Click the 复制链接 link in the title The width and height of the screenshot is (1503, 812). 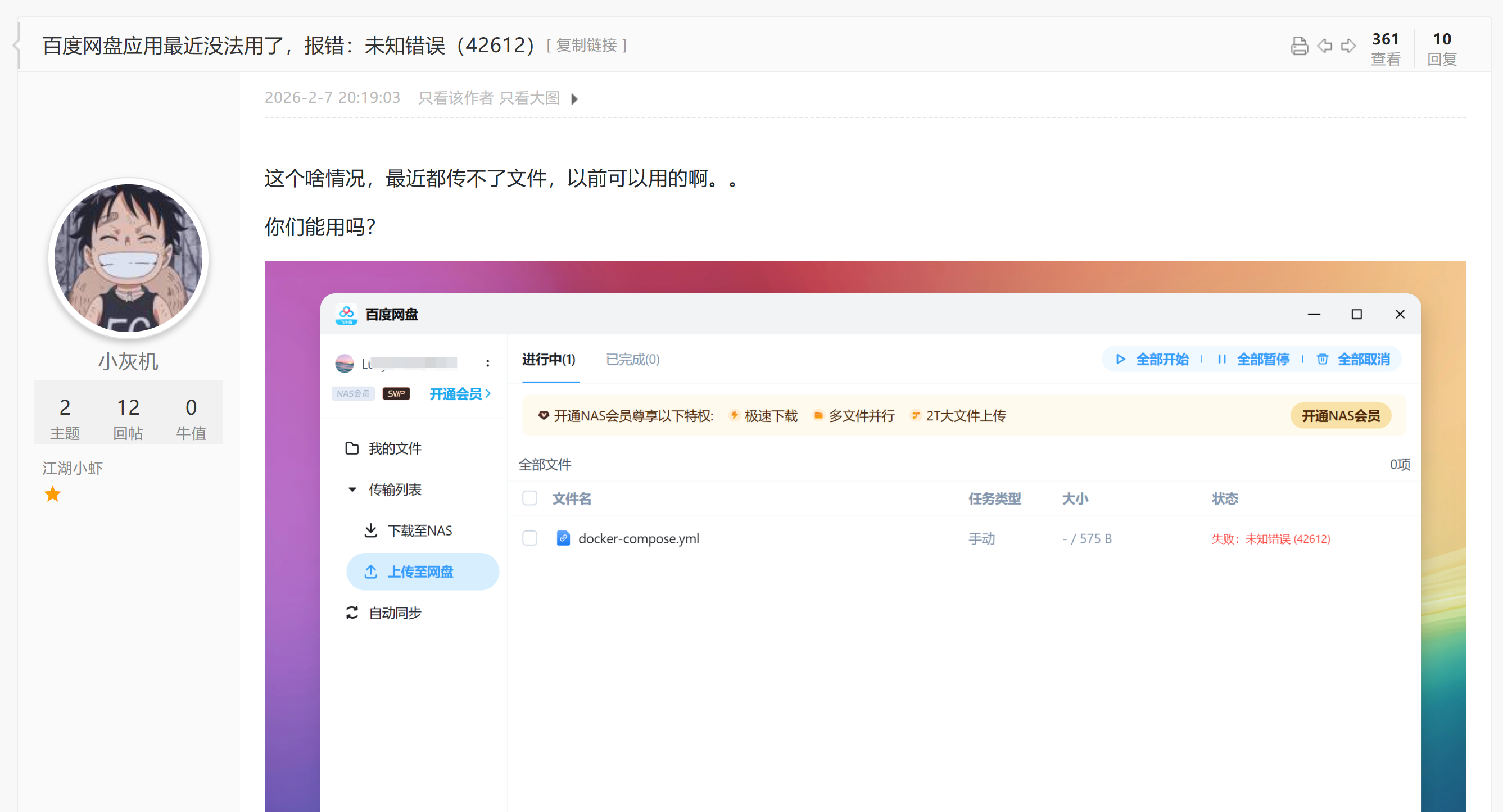[x=586, y=46]
